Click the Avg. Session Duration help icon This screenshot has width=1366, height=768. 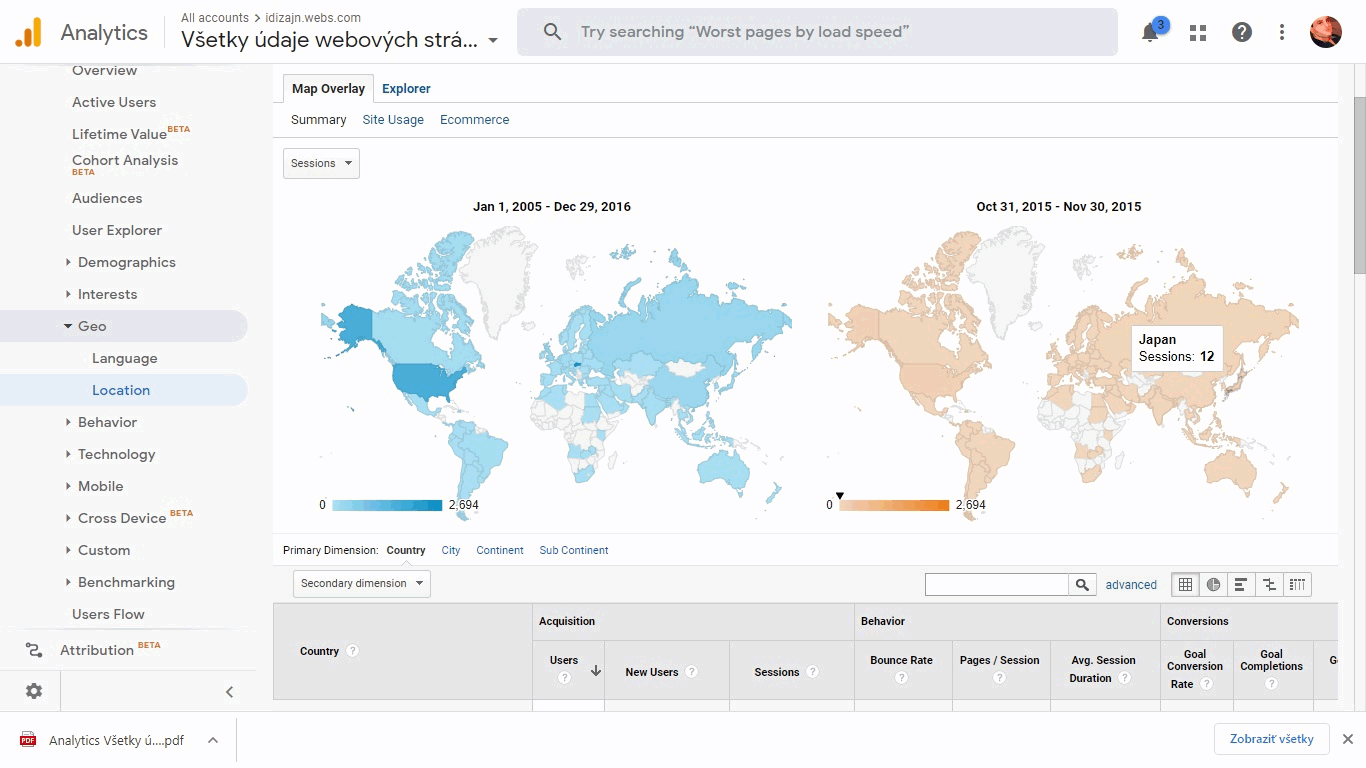(x=1124, y=678)
